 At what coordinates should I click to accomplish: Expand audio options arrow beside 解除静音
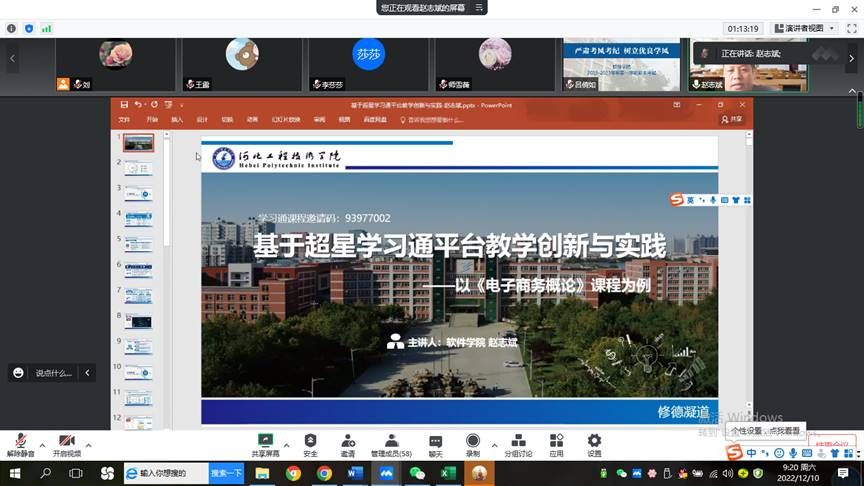pos(42,445)
